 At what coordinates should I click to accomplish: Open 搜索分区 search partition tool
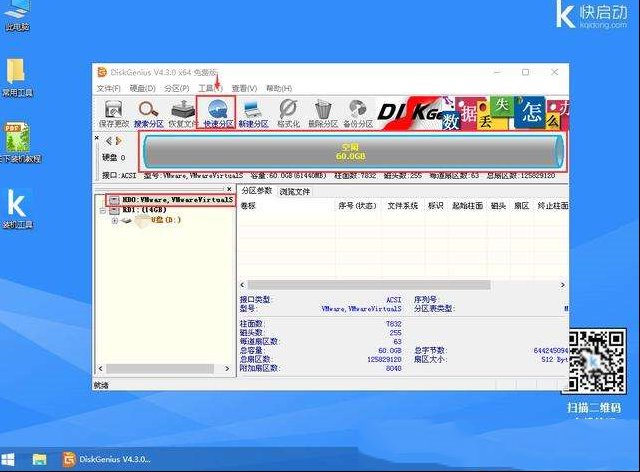[149, 113]
